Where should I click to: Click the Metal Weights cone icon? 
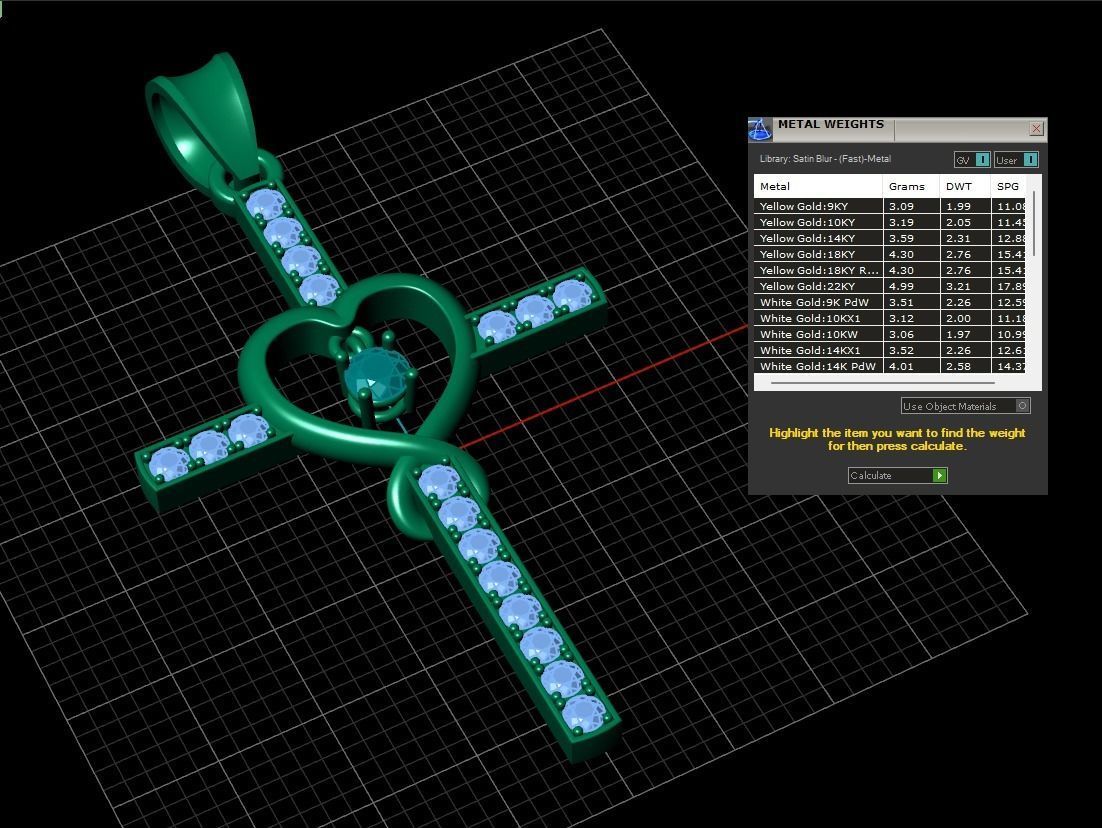(760, 129)
